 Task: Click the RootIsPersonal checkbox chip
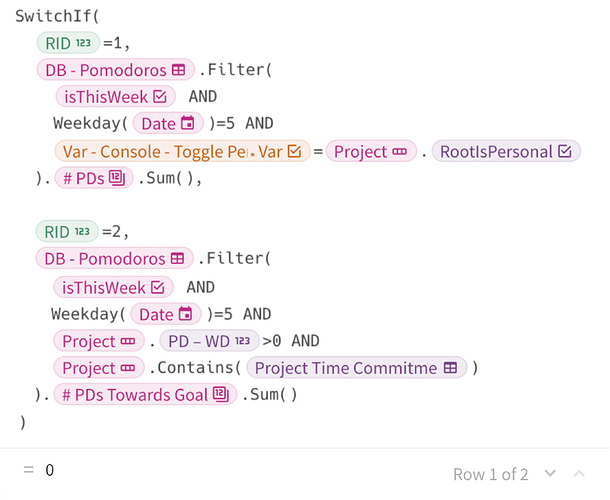[506, 151]
